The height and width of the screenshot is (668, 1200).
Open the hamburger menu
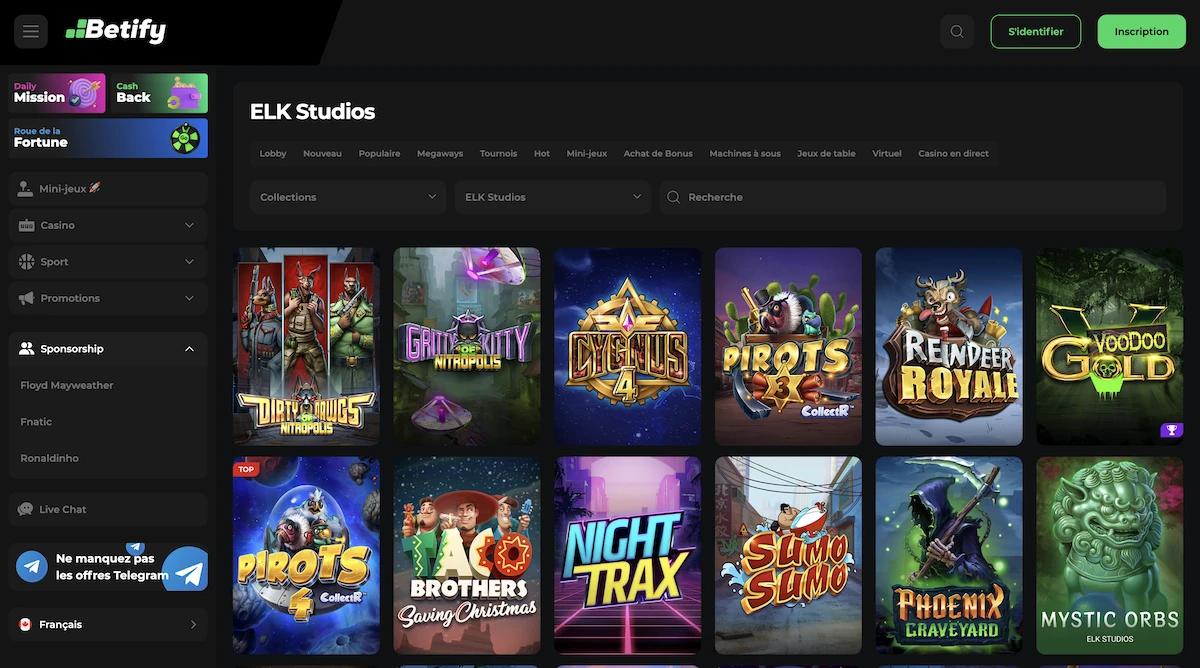point(30,31)
